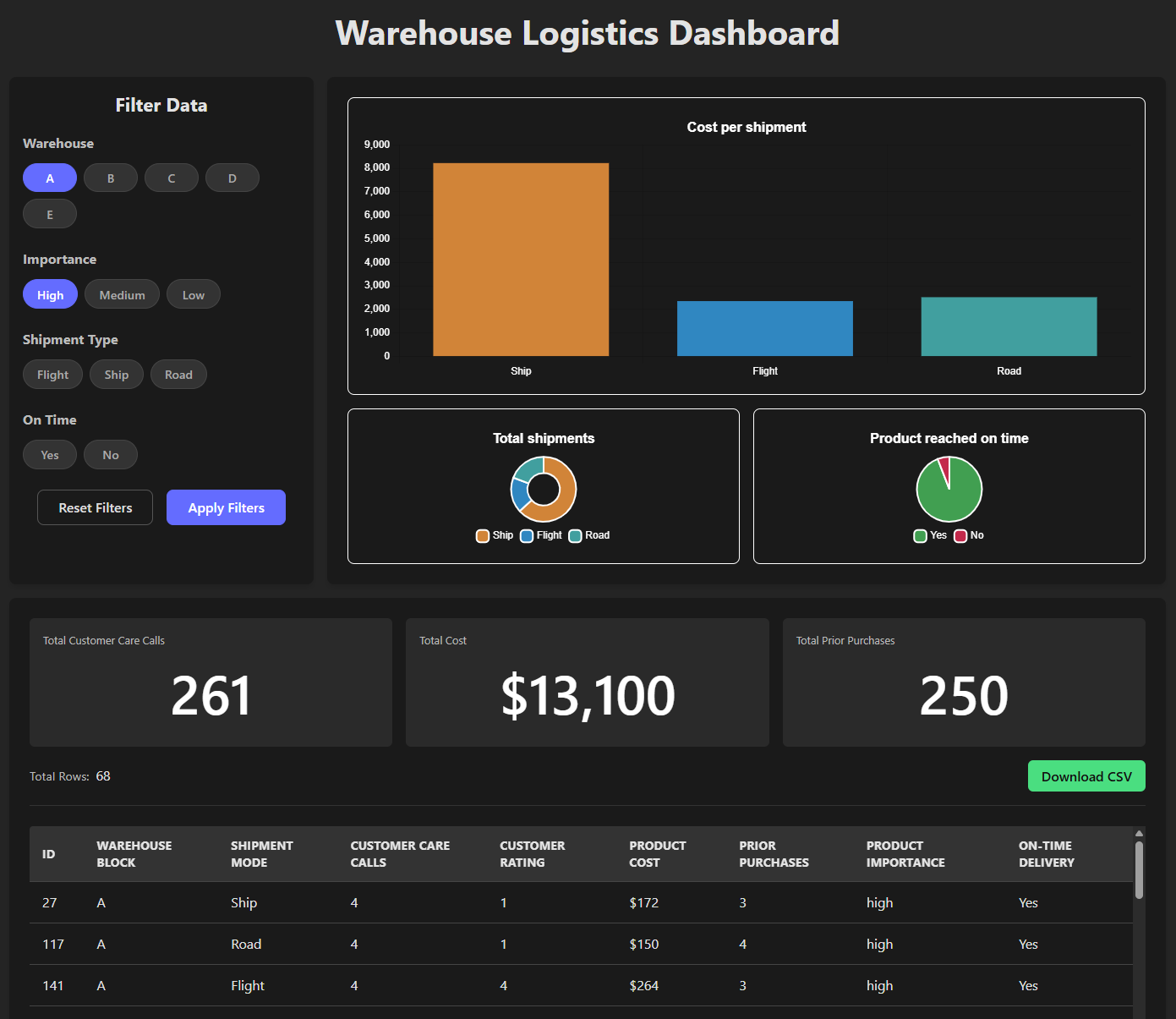Filter by Flight shipment type
This screenshot has height=1019, width=1176.
coord(52,375)
